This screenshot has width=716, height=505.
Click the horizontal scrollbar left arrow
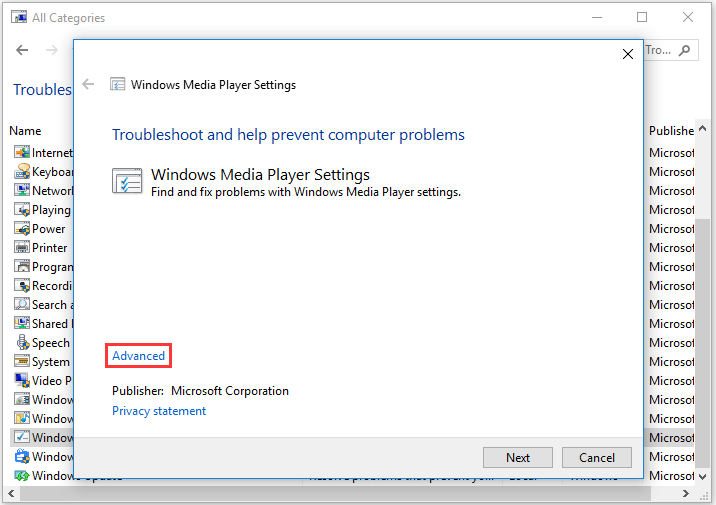pyautogui.click(x=11, y=494)
